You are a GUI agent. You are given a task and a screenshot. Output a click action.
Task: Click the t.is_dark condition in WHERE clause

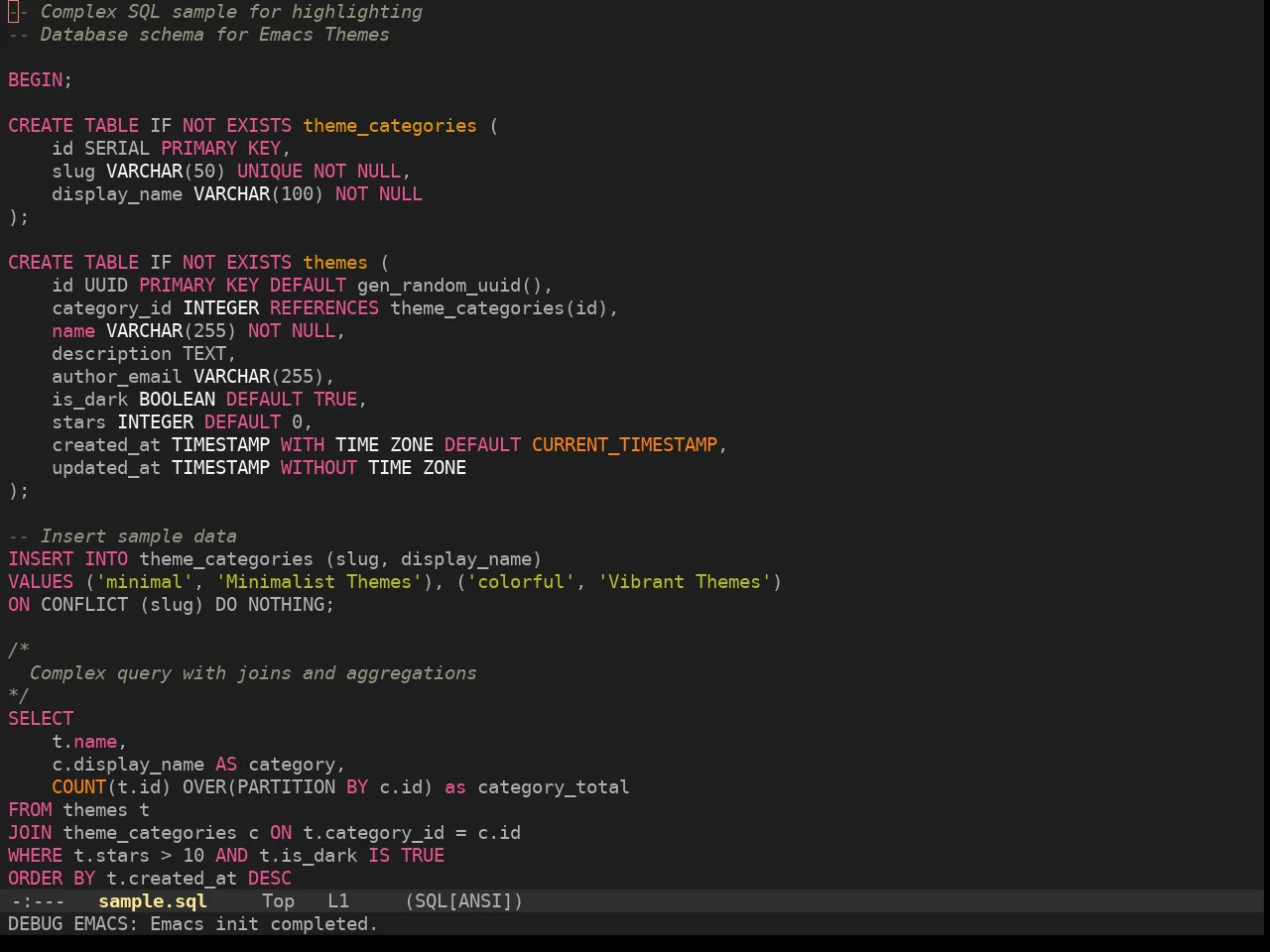click(308, 856)
